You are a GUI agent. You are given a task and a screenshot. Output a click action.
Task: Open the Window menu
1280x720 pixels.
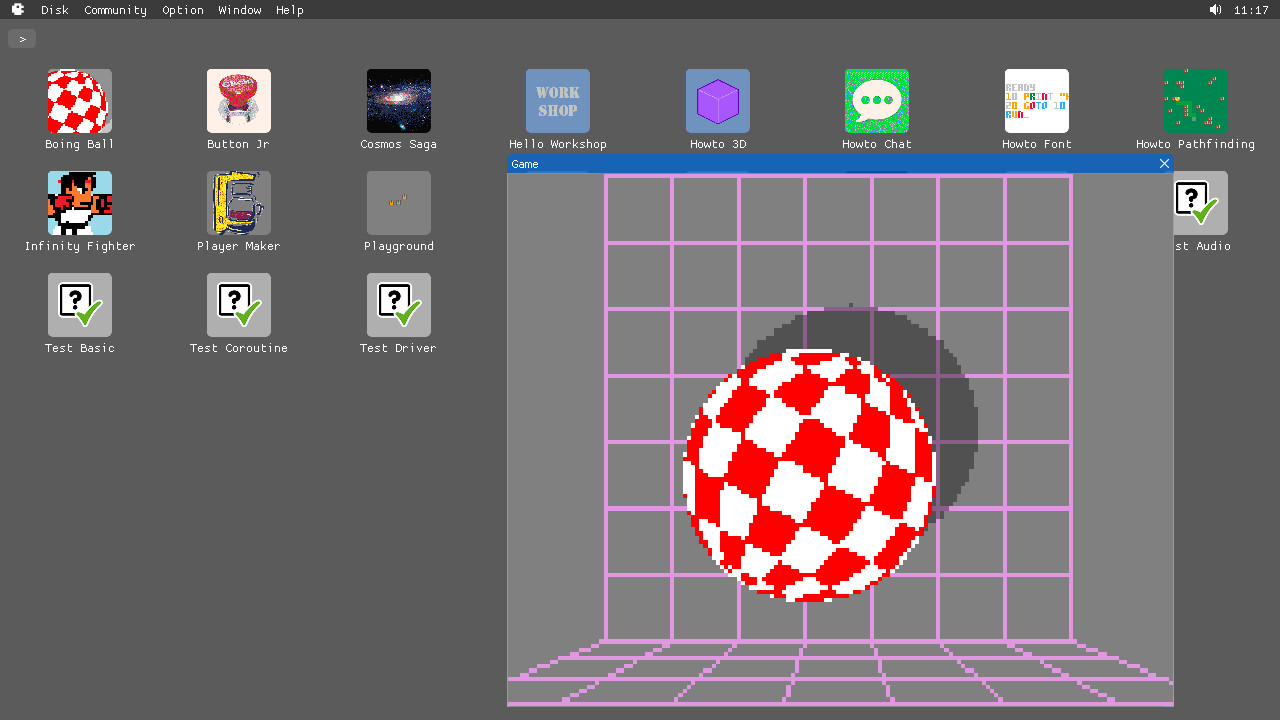pyautogui.click(x=239, y=10)
